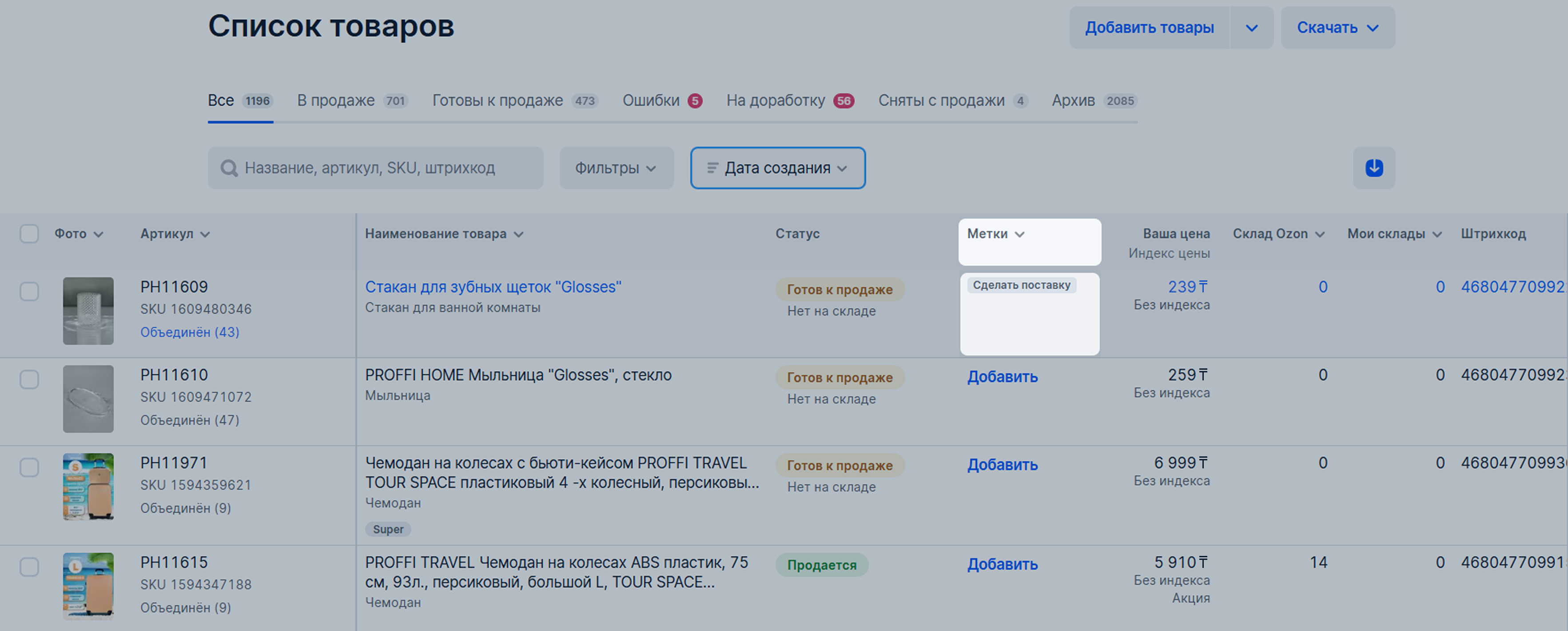The height and width of the screenshot is (631, 1568).
Task: Click the Сделать поставку tag
Action: click(x=1021, y=285)
